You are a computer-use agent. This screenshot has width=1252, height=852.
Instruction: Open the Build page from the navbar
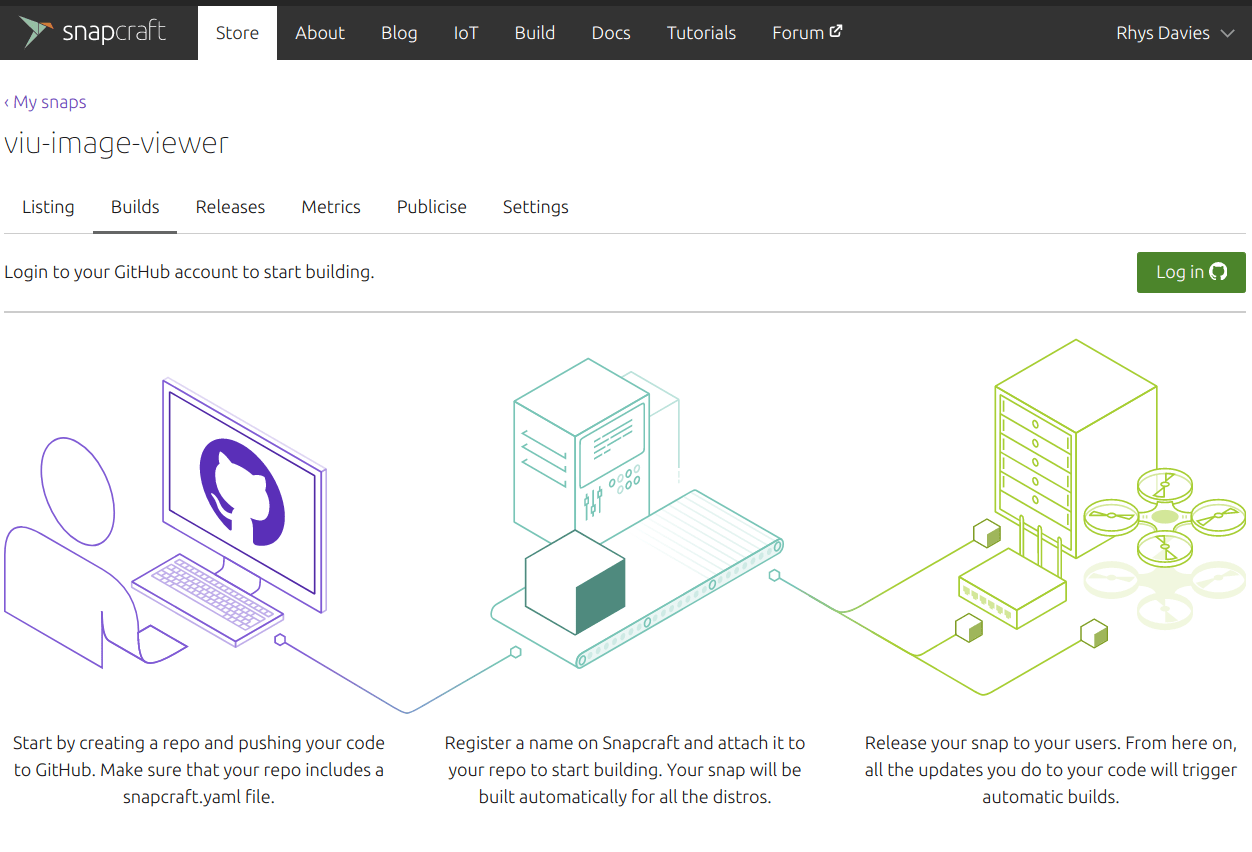[x=535, y=33]
